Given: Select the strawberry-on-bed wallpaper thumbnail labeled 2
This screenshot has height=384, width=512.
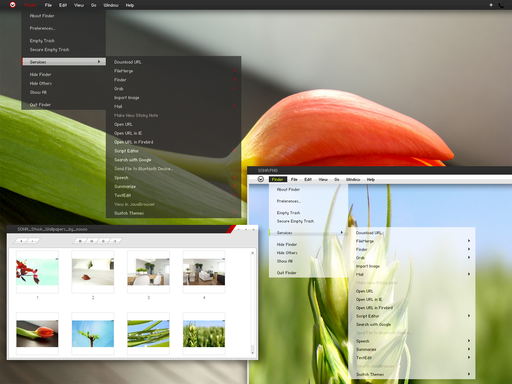Looking at the screenshot, I should (93, 272).
